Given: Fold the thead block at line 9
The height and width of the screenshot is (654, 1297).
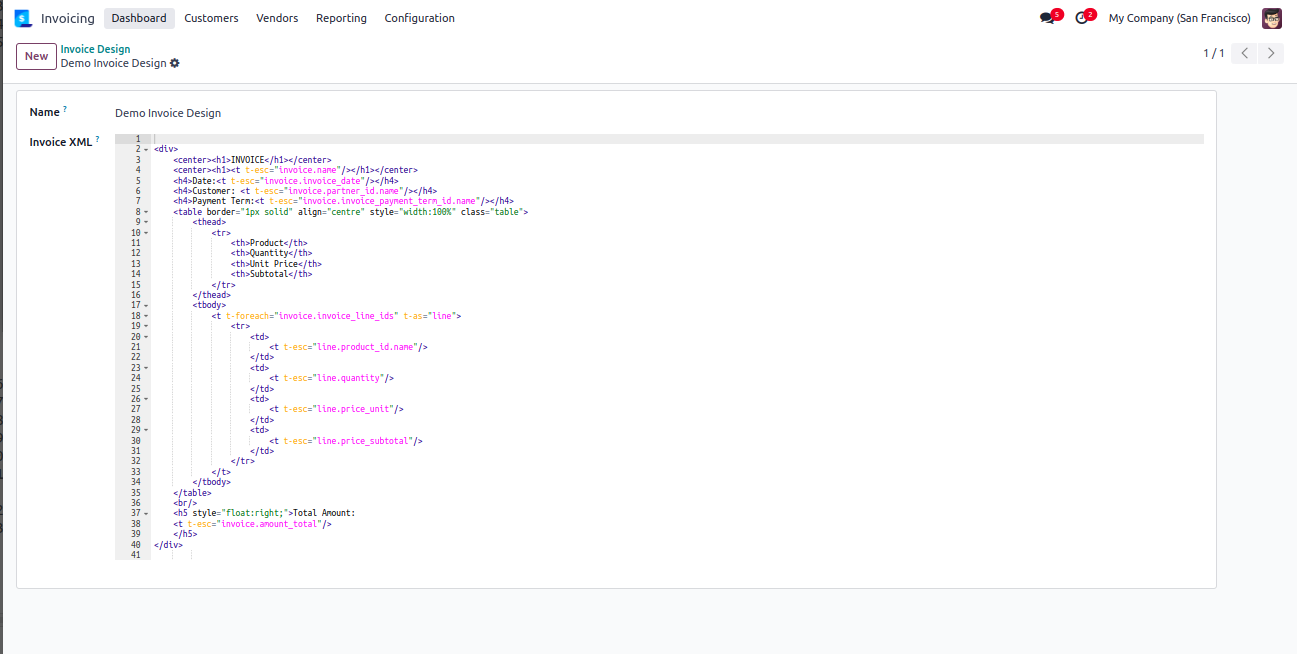Looking at the screenshot, I should coord(146,222).
